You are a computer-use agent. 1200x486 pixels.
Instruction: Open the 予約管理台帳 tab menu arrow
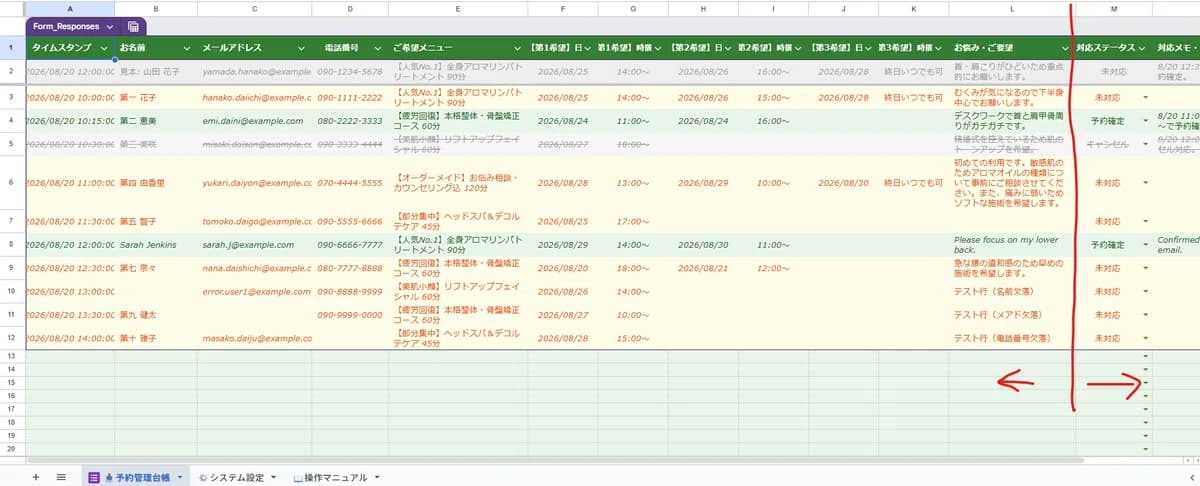(178, 478)
